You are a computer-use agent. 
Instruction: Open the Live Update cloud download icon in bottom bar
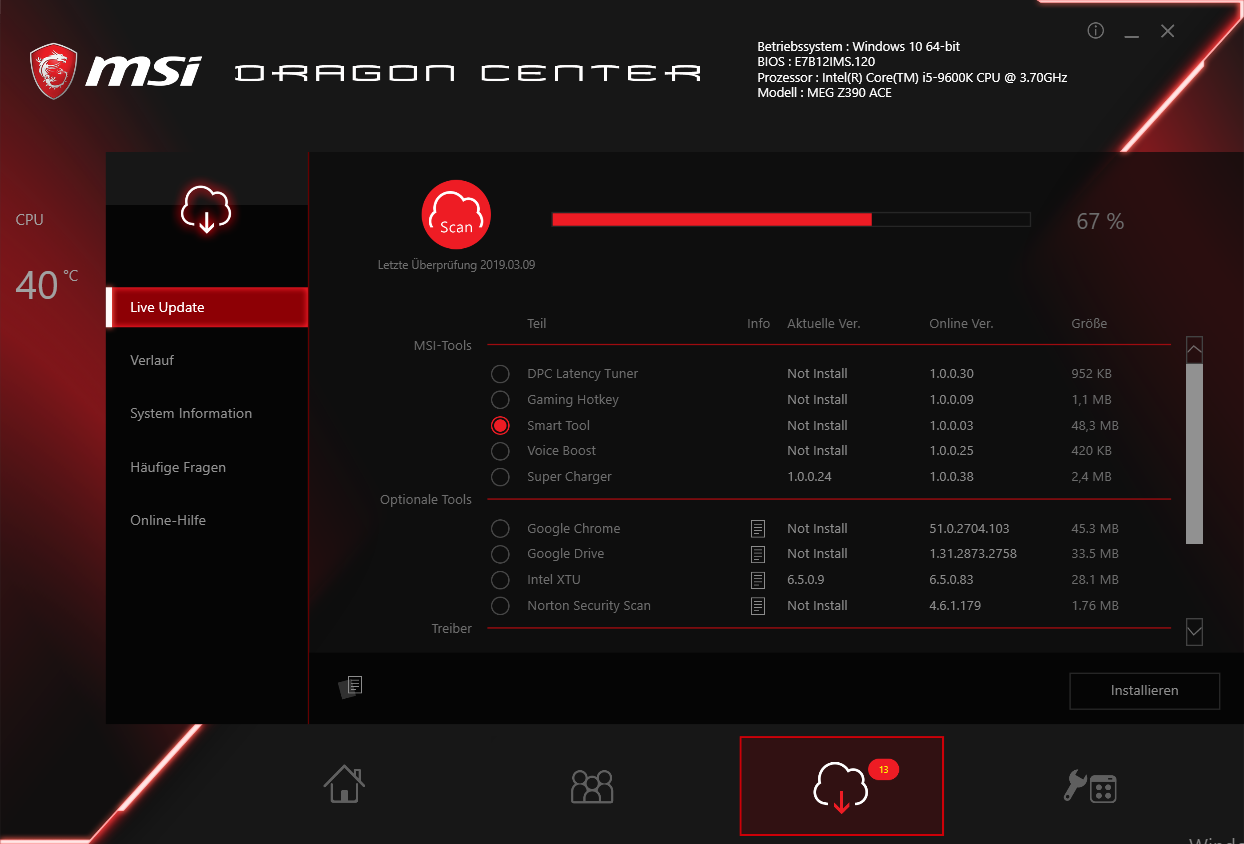point(841,787)
